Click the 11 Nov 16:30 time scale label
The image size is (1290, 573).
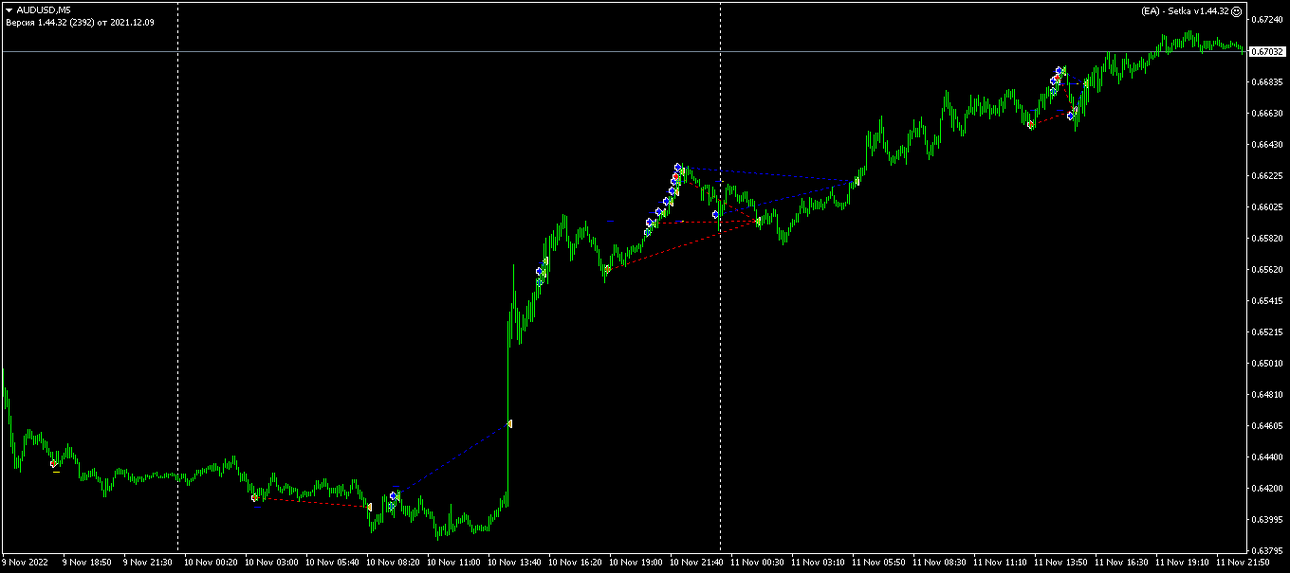coord(1124,562)
